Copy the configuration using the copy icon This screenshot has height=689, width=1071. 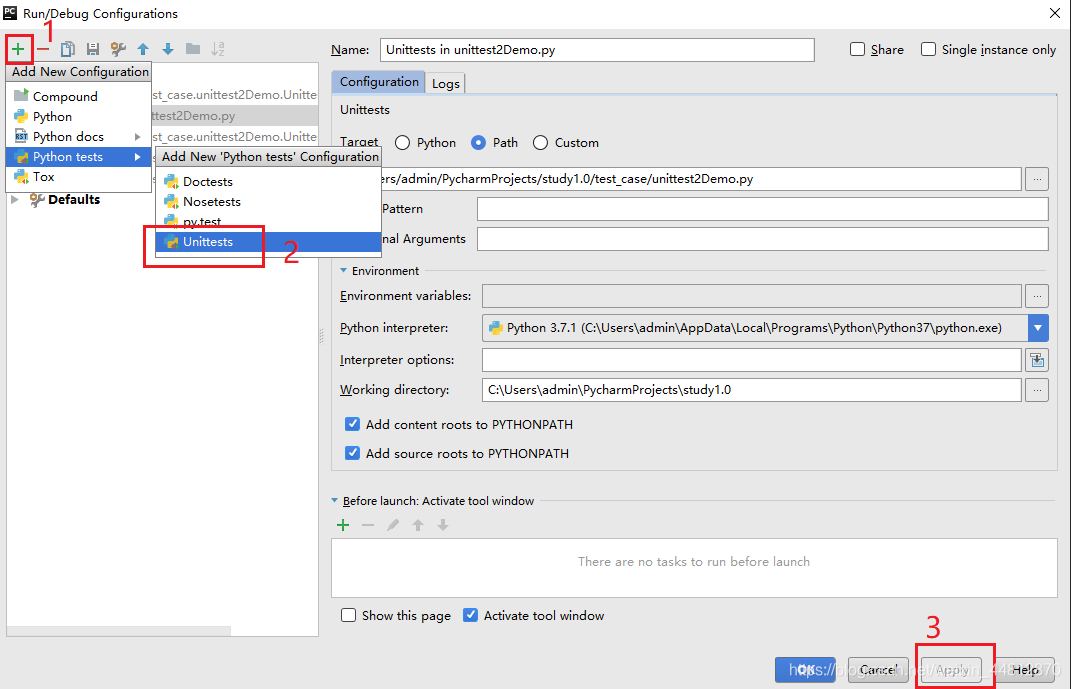click(x=68, y=49)
